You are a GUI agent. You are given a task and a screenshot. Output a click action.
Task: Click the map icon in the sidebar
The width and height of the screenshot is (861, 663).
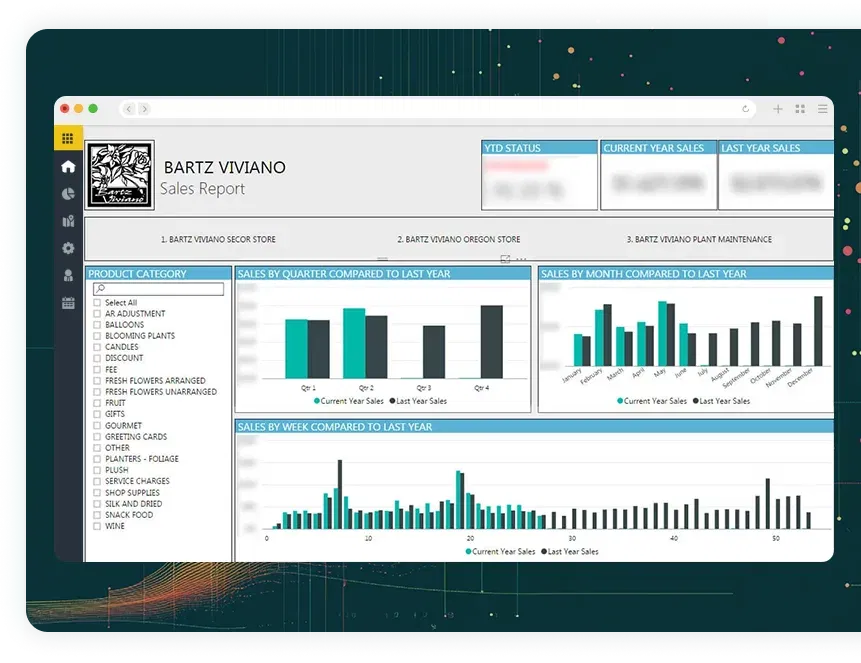point(68,221)
